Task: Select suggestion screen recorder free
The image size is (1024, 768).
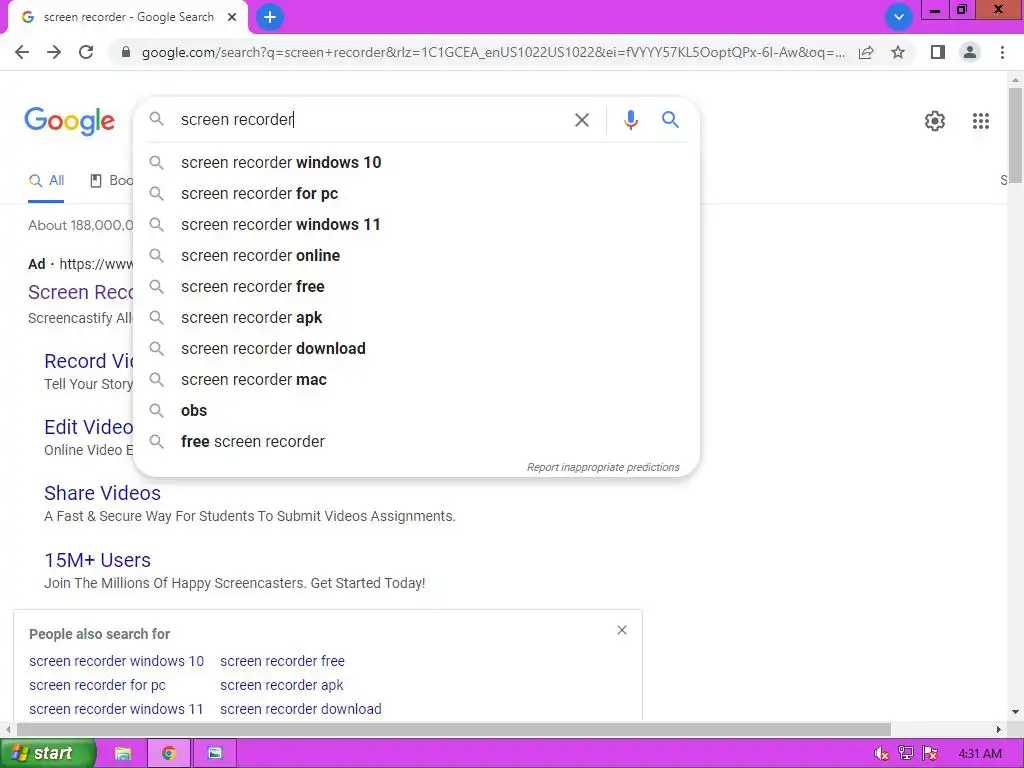Action: [416, 287]
